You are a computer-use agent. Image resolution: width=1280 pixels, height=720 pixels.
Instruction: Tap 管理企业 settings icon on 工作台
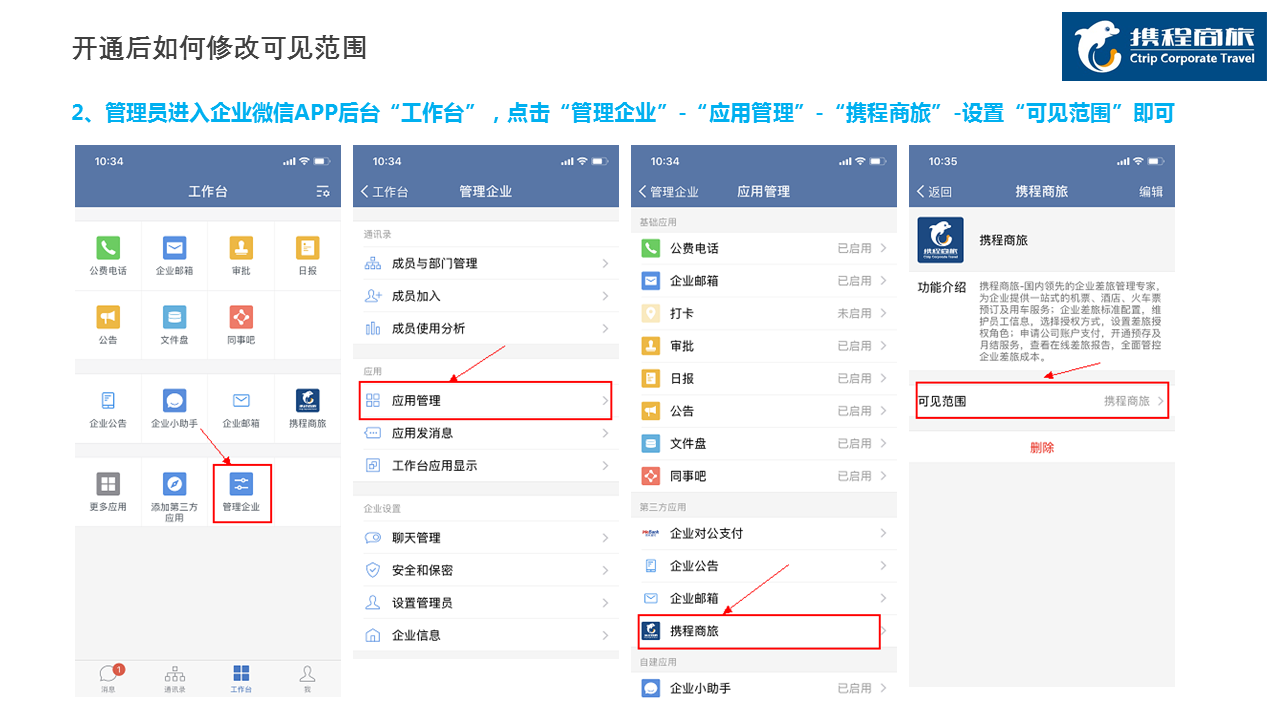click(241, 484)
